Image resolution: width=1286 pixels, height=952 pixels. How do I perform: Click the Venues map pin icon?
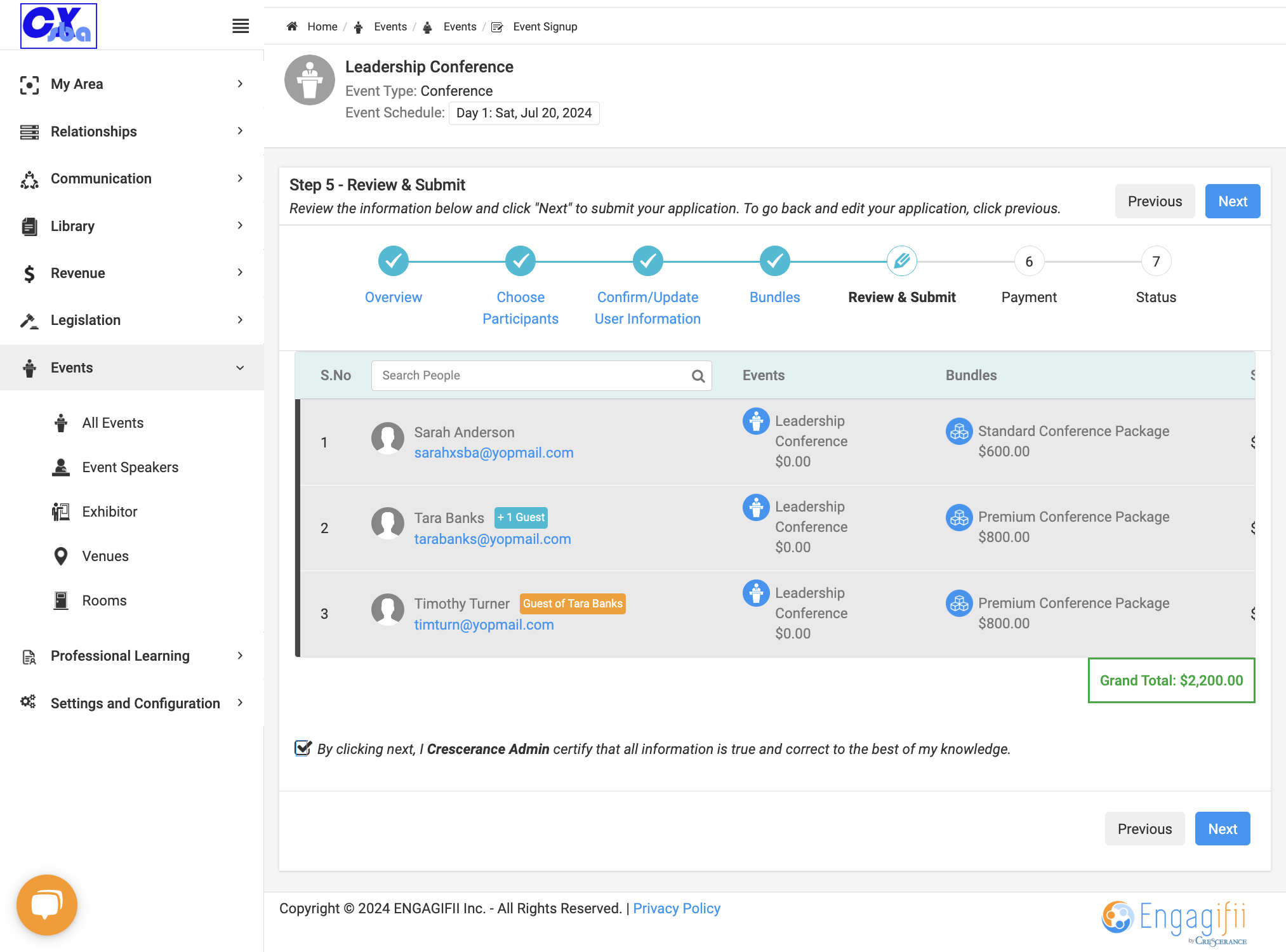coord(61,556)
